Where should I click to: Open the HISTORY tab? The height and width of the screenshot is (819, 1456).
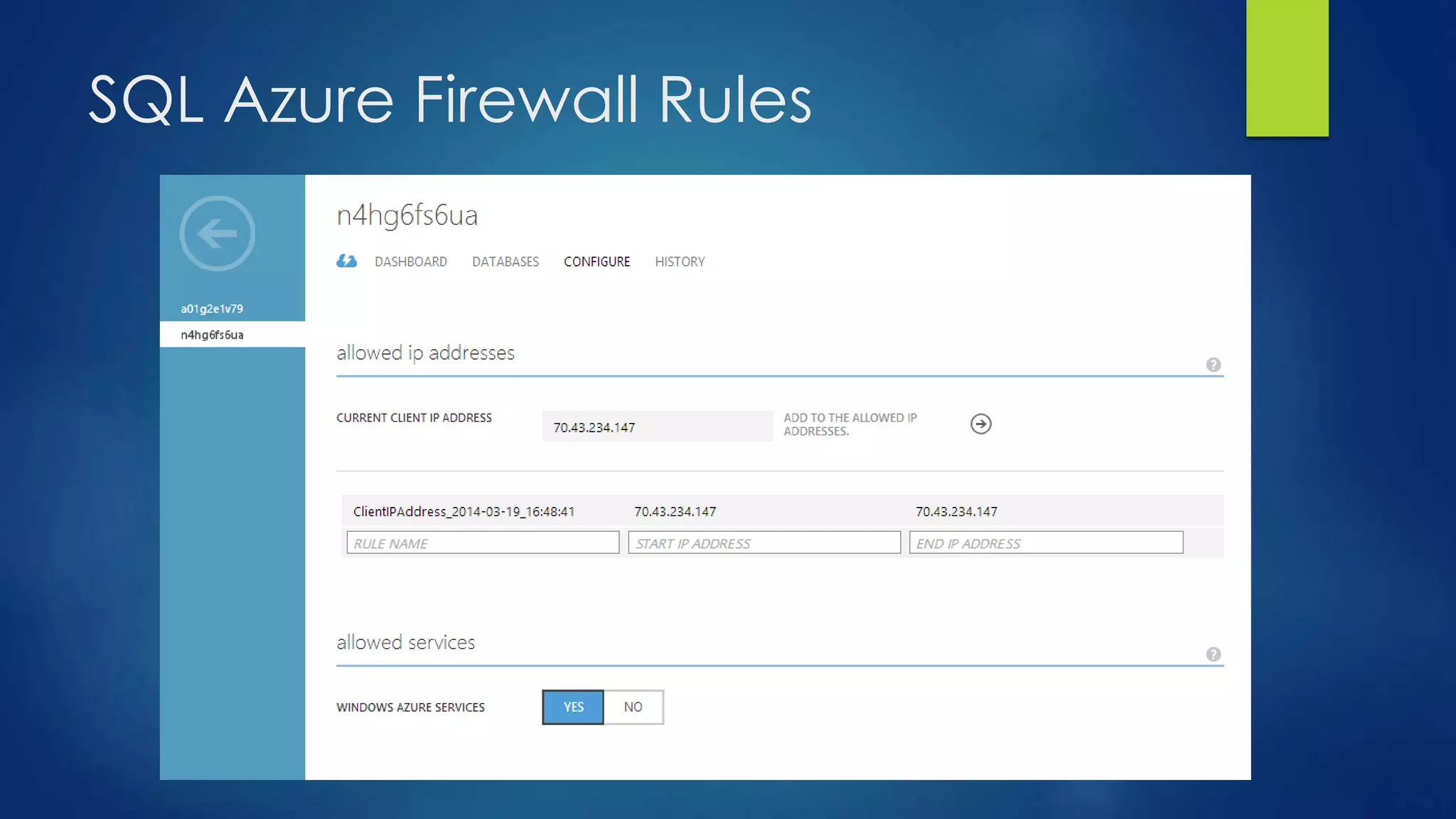pyautogui.click(x=680, y=262)
